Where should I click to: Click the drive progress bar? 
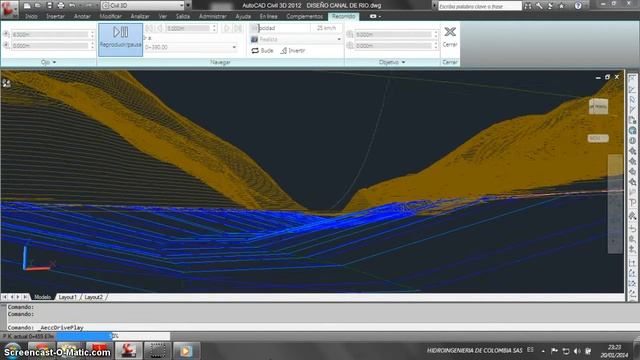pyautogui.click(x=113, y=336)
